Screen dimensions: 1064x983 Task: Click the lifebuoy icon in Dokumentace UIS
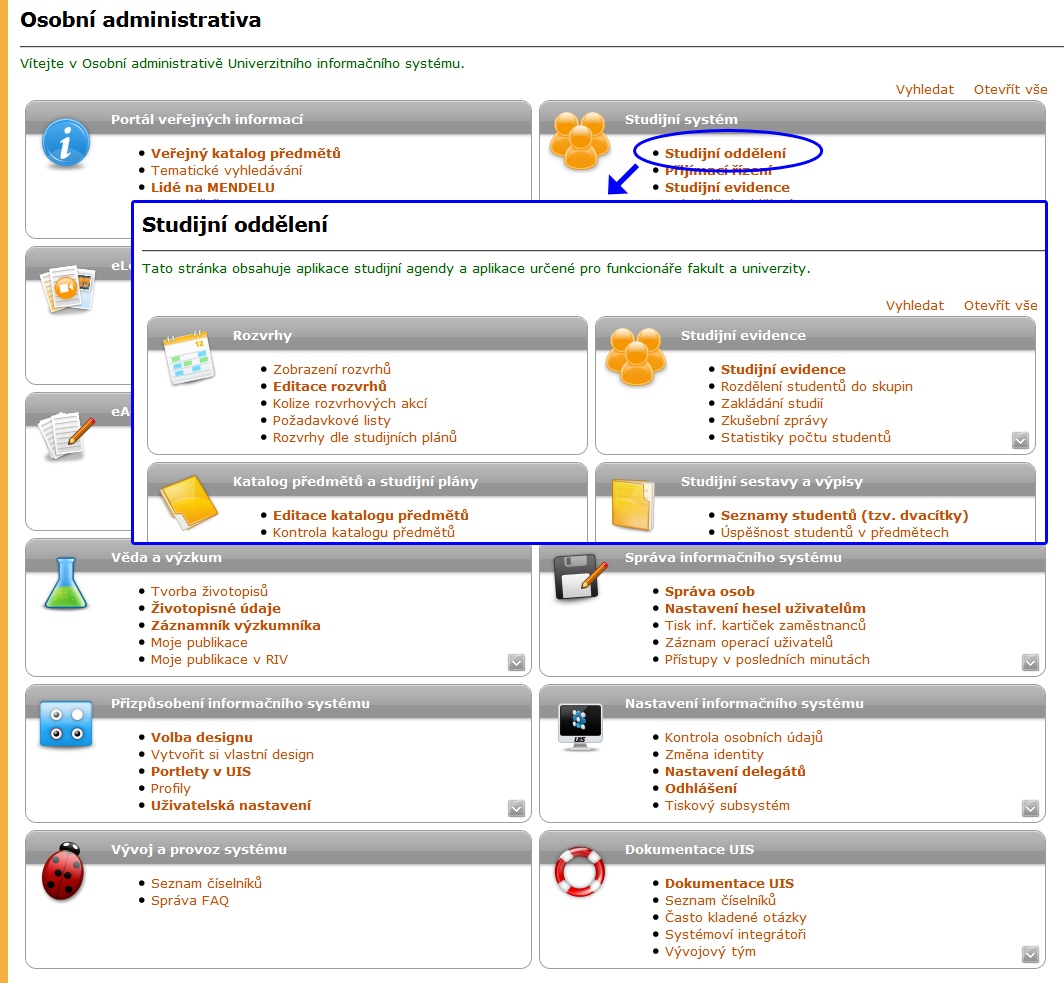pyautogui.click(x=580, y=872)
